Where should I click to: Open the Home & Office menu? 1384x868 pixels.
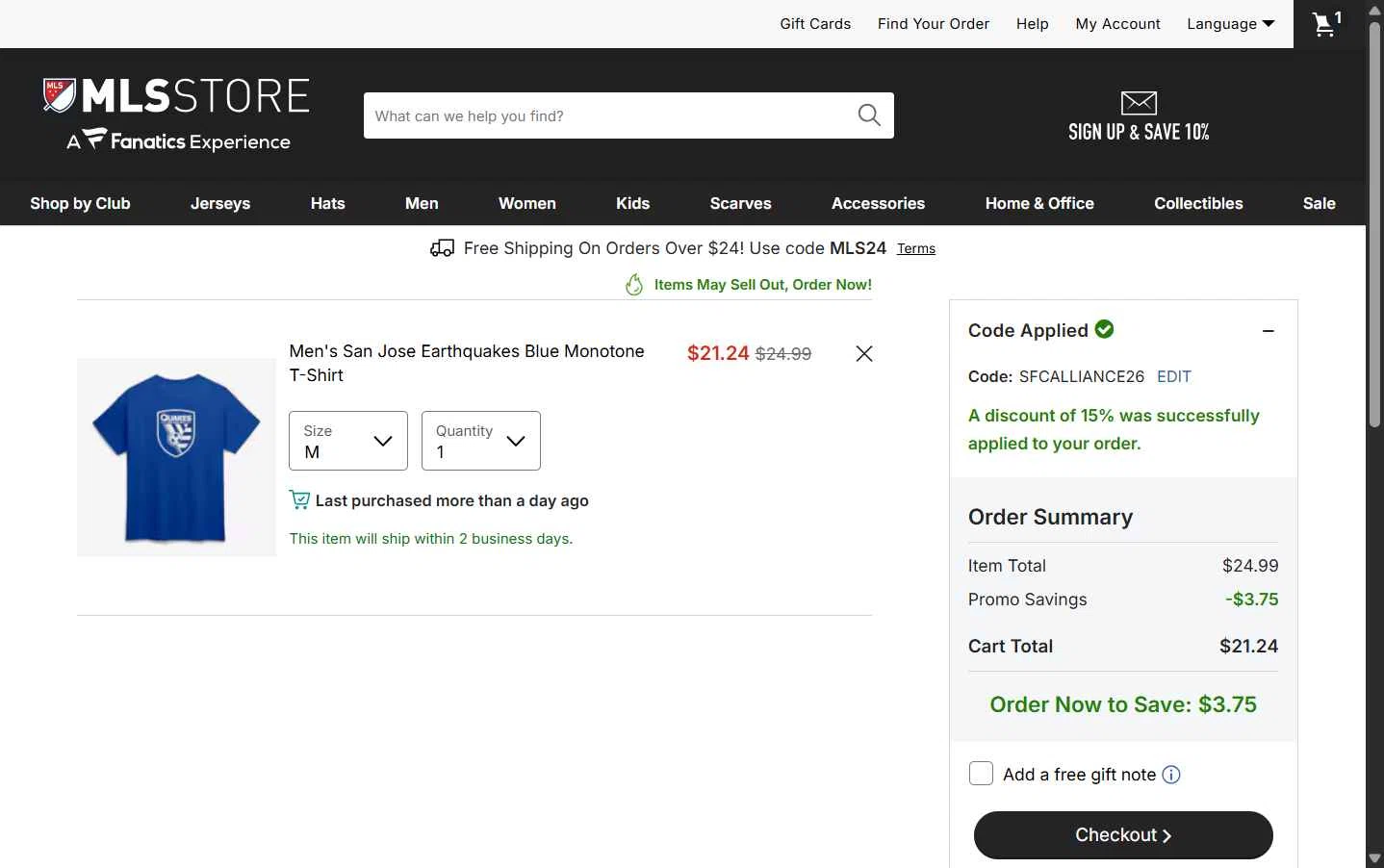1039,203
